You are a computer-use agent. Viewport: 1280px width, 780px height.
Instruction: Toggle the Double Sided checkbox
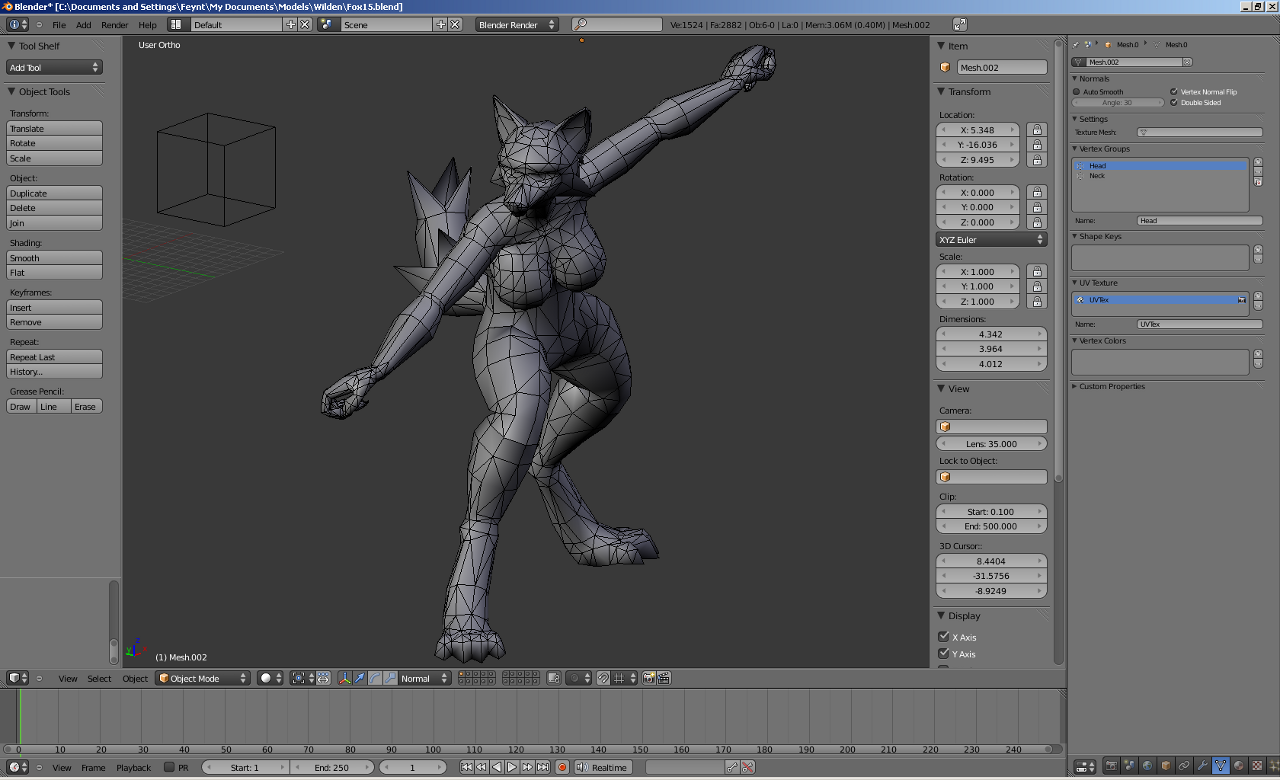pyautogui.click(x=1174, y=102)
